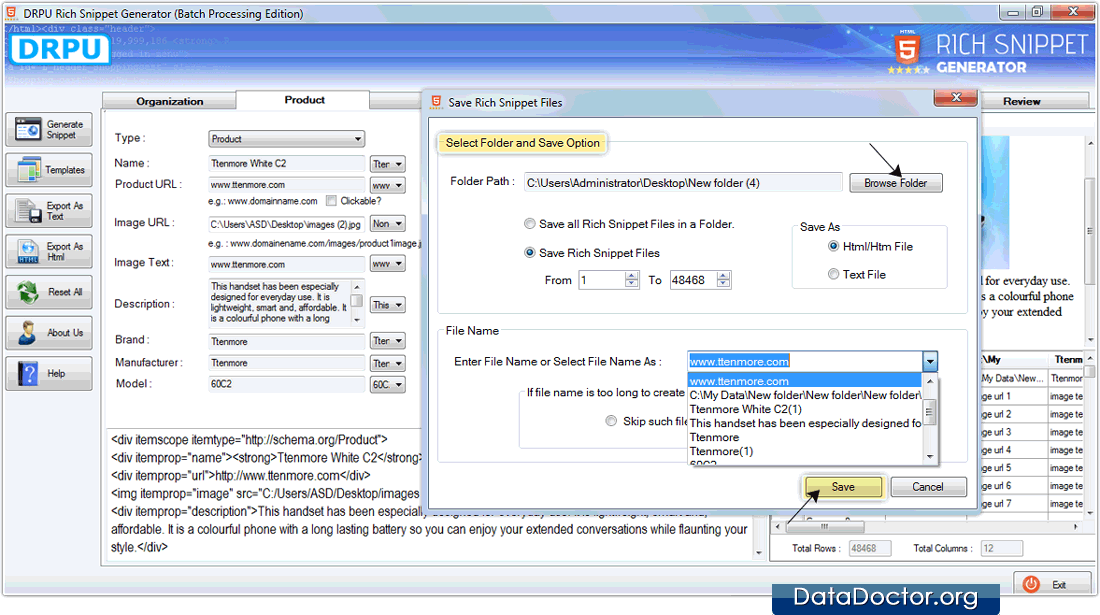Open the Templates icon in sidebar

click(x=29, y=170)
